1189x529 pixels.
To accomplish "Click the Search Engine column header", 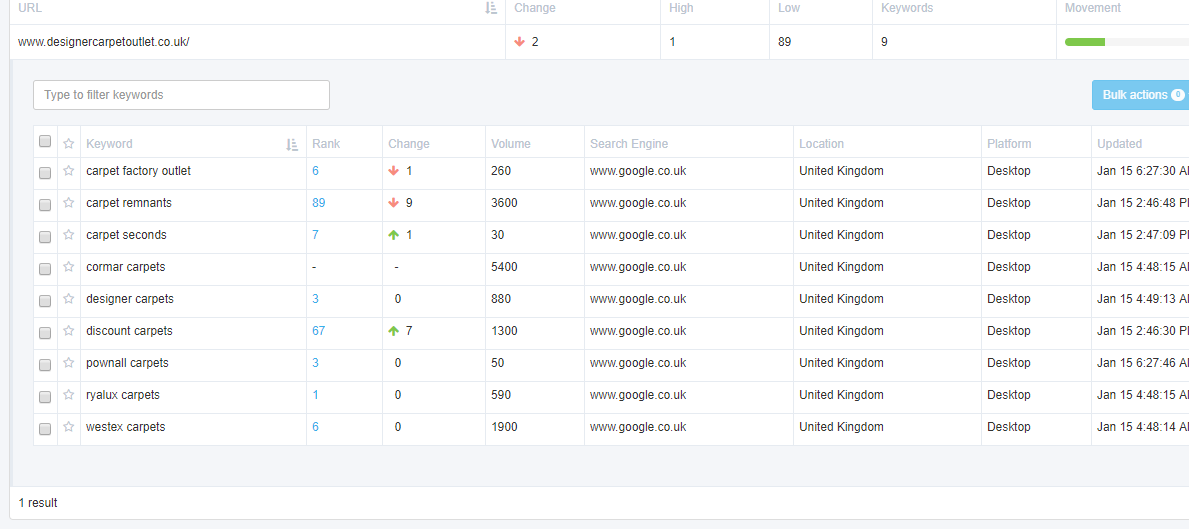I will [629, 144].
